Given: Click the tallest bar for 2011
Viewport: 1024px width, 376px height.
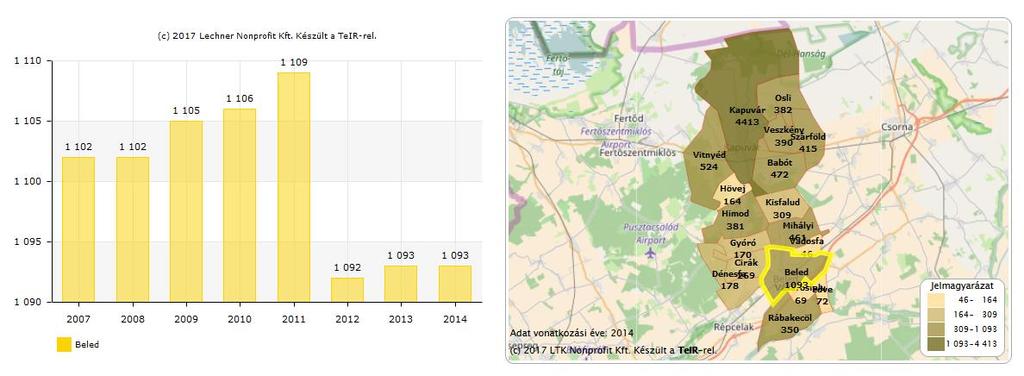Looking at the screenshot, I should click(x=293, y=187).
